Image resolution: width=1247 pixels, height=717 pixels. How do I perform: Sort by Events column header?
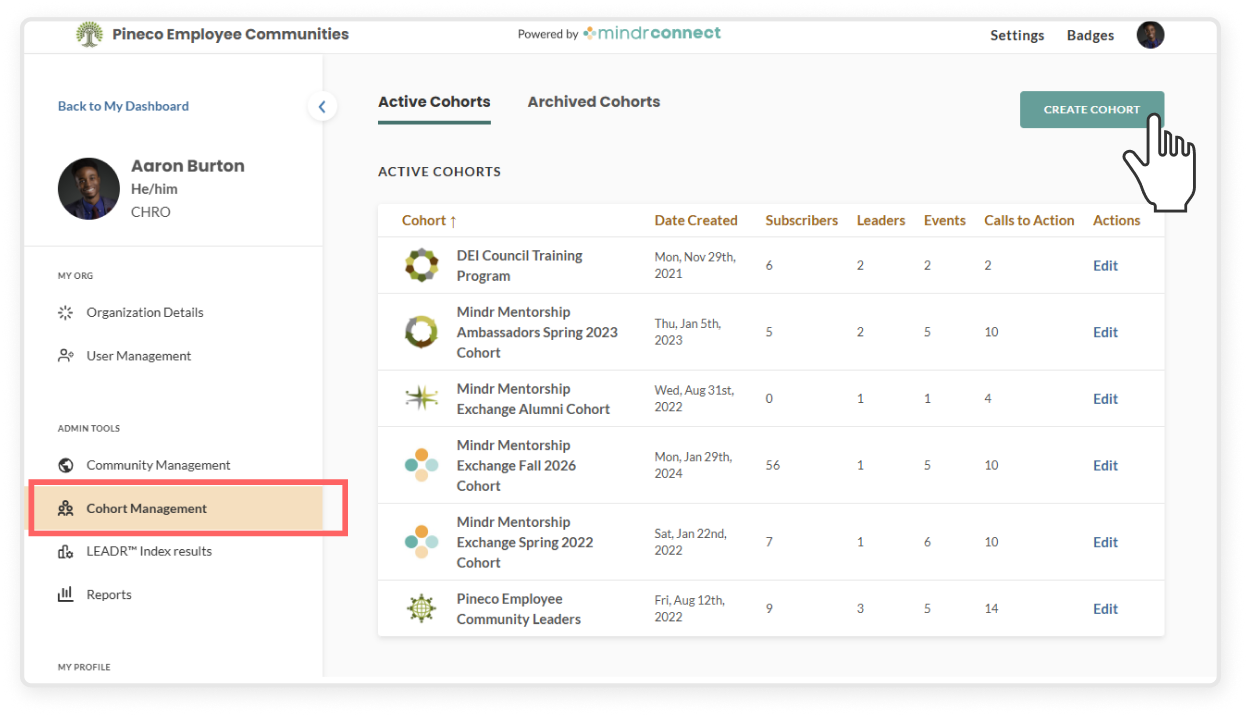pos(945,220)
